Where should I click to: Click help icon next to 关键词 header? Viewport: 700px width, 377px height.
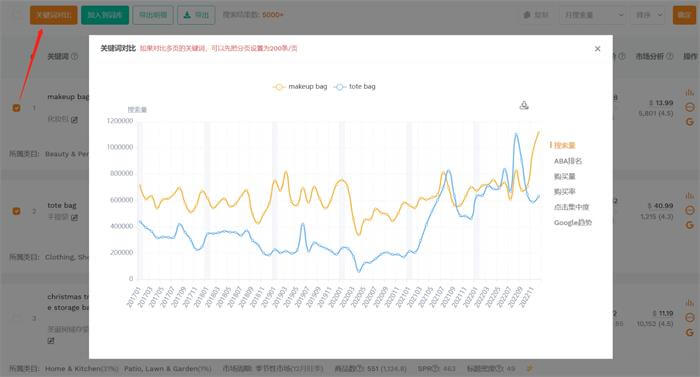coord(75,56)
